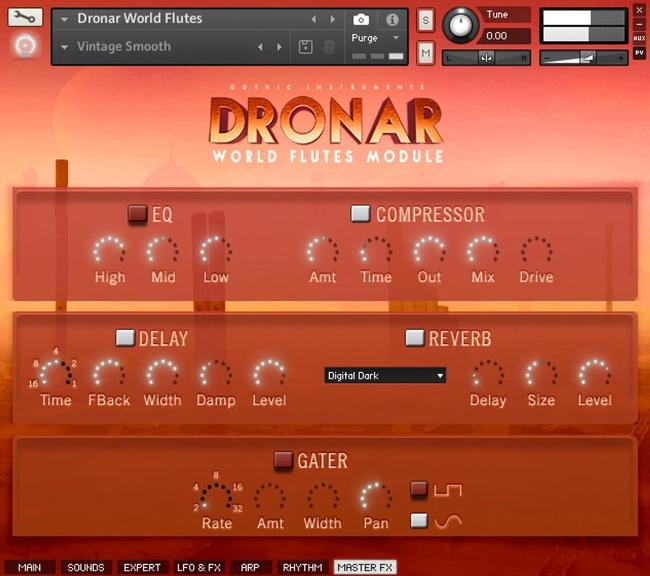The image size is (650, 576).
Task: Click the Delay Time knob
Action: [x=56, y=374]
